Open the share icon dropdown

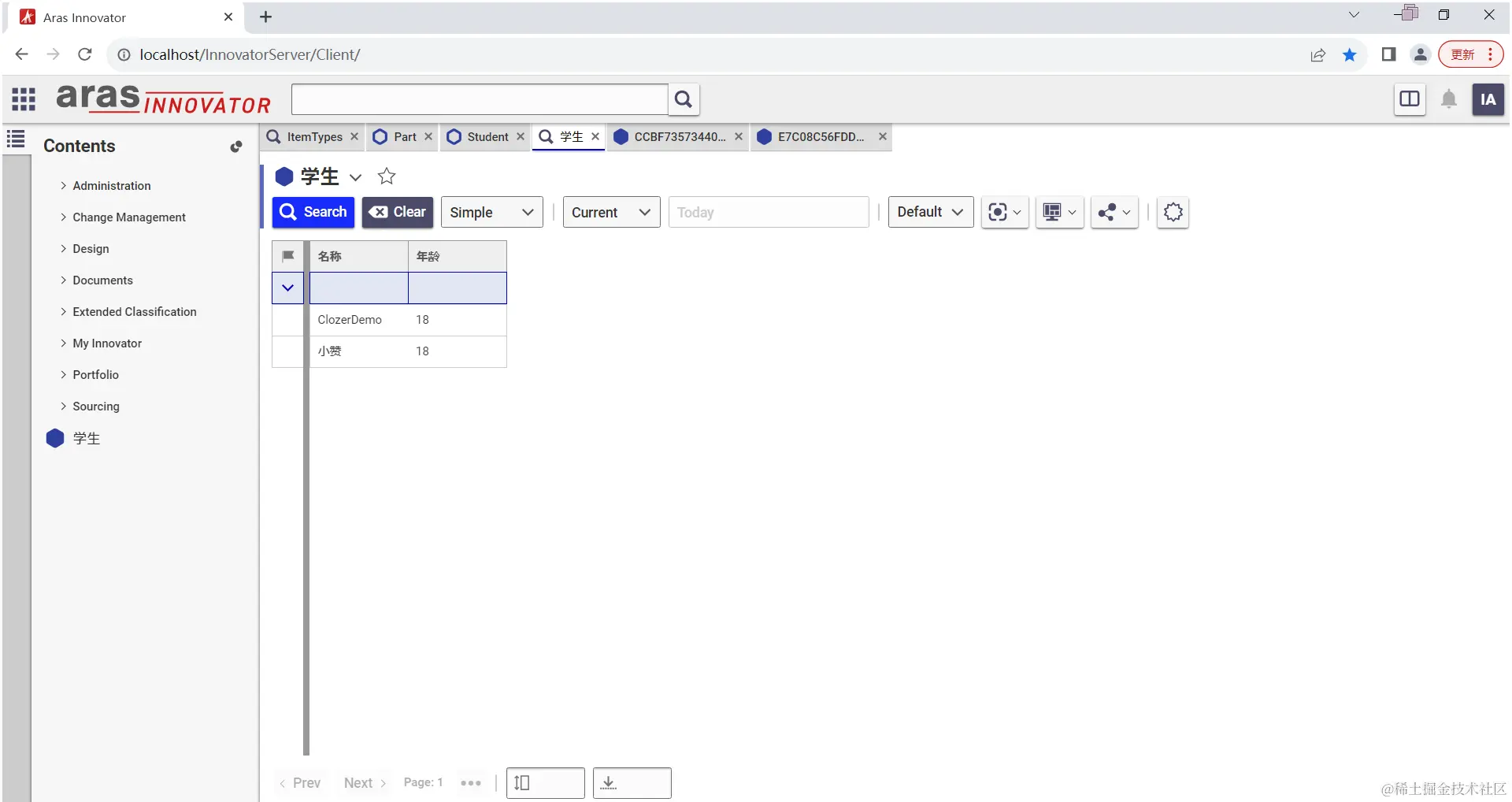(x=1114, y=212)
